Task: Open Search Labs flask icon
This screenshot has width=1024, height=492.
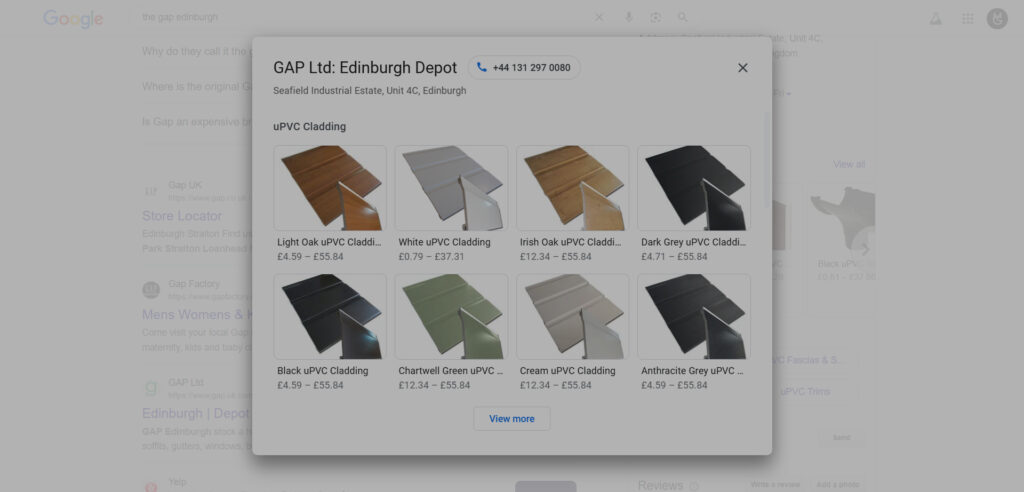Action: (x=935, y=18)
